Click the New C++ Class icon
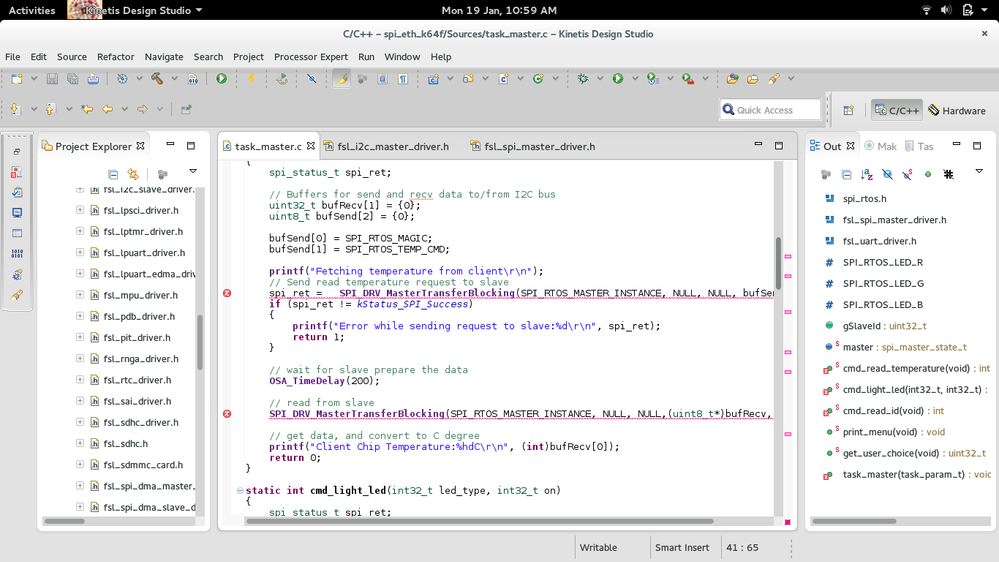The image size is (999, 562). (538, 78)
